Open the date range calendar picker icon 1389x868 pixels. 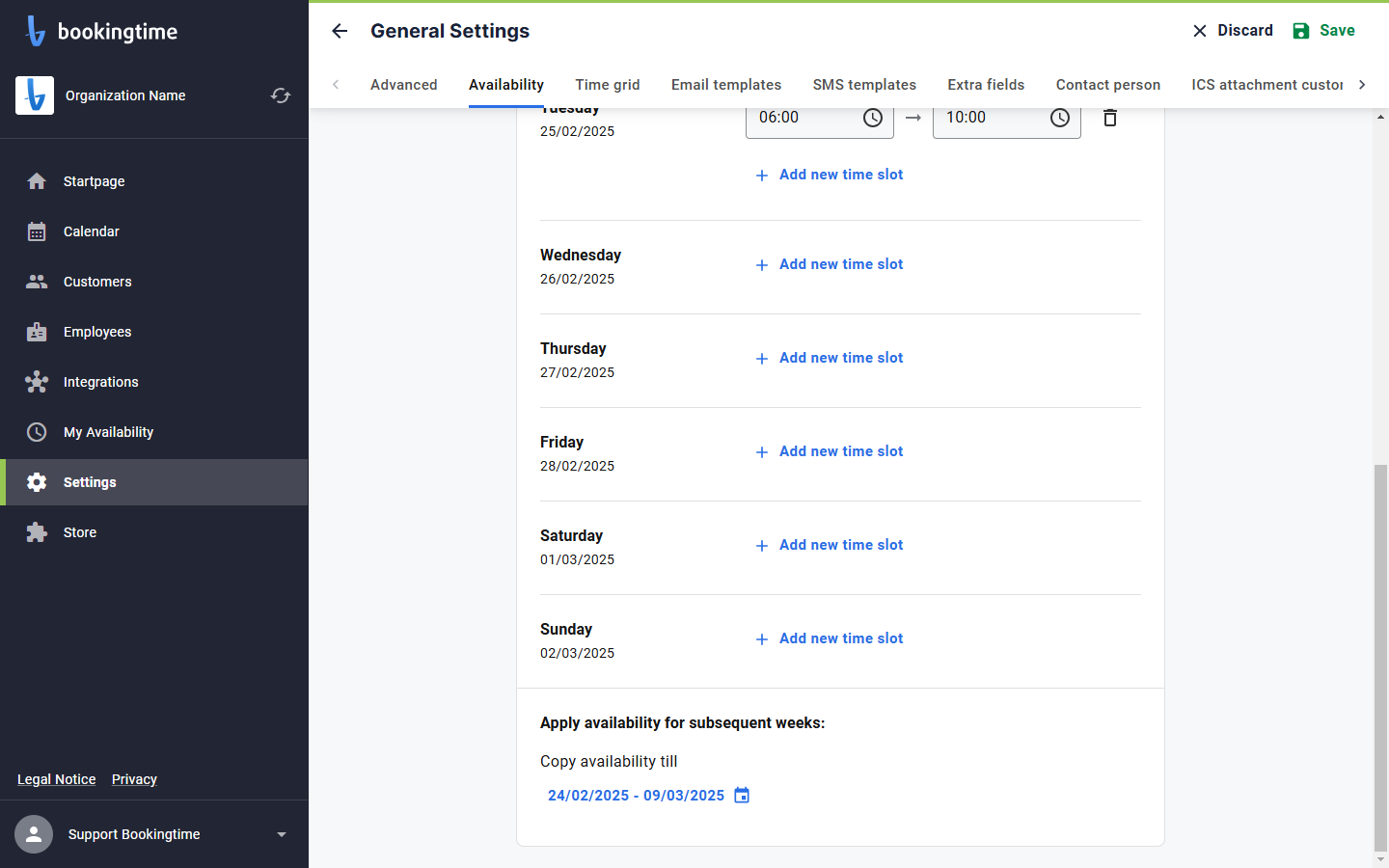click(x=742, y=796)
